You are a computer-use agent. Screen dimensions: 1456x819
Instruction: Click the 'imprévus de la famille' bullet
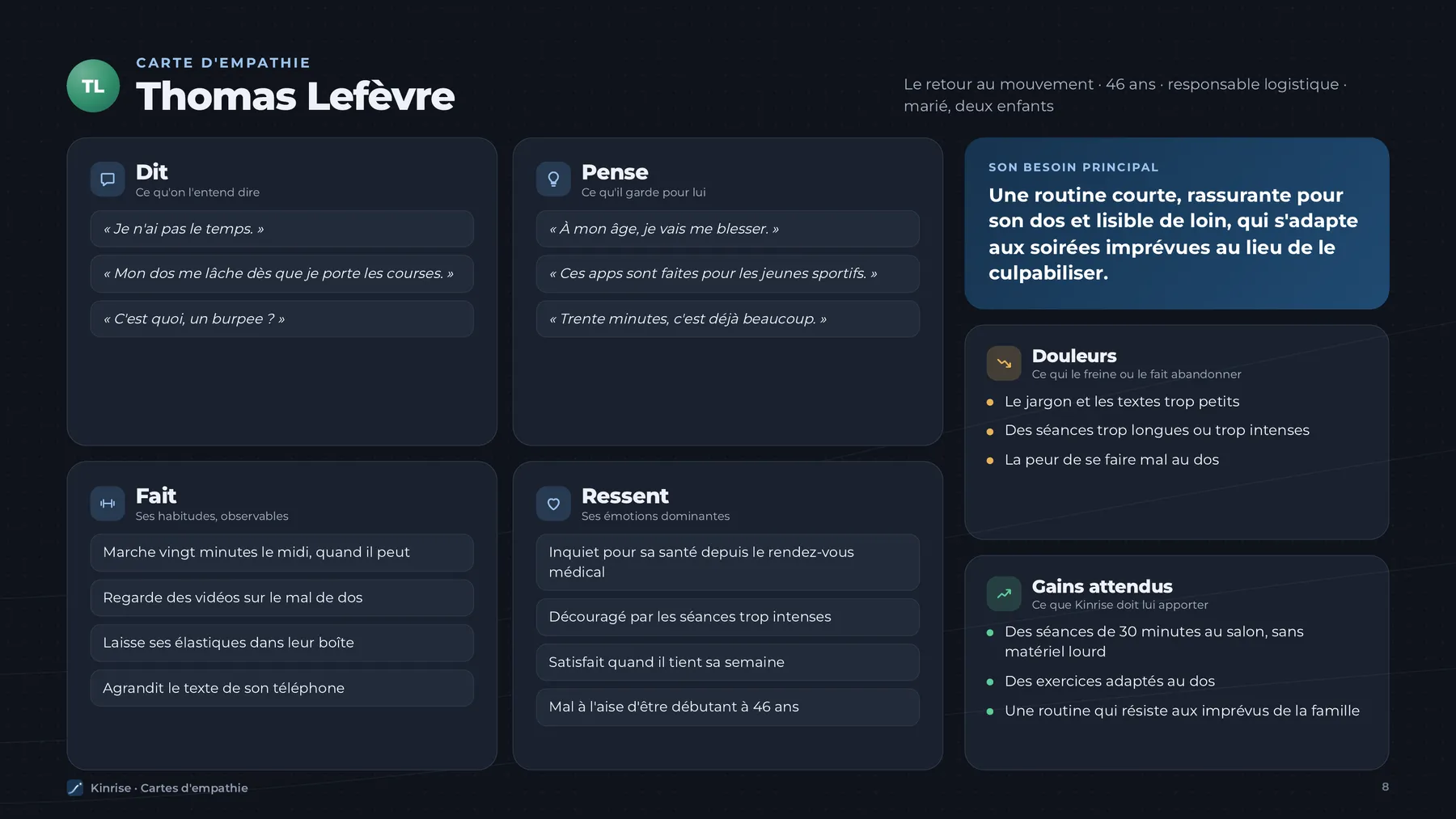(1182, 711)
